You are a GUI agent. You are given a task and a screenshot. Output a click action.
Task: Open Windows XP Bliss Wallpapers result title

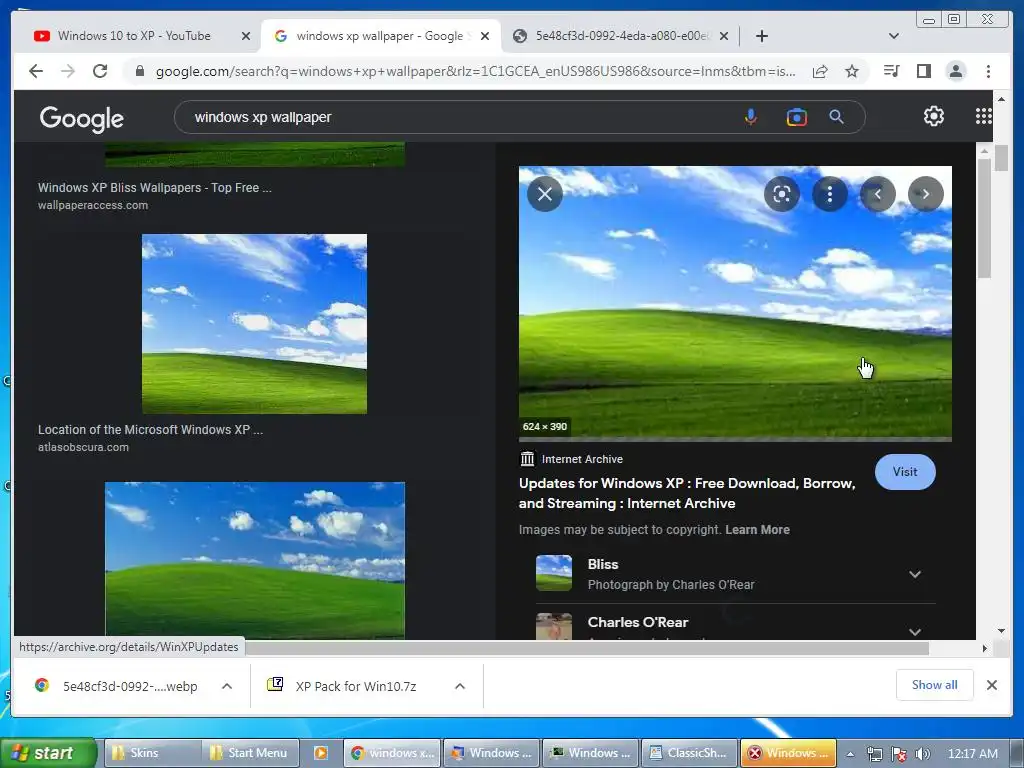[155, 187]
